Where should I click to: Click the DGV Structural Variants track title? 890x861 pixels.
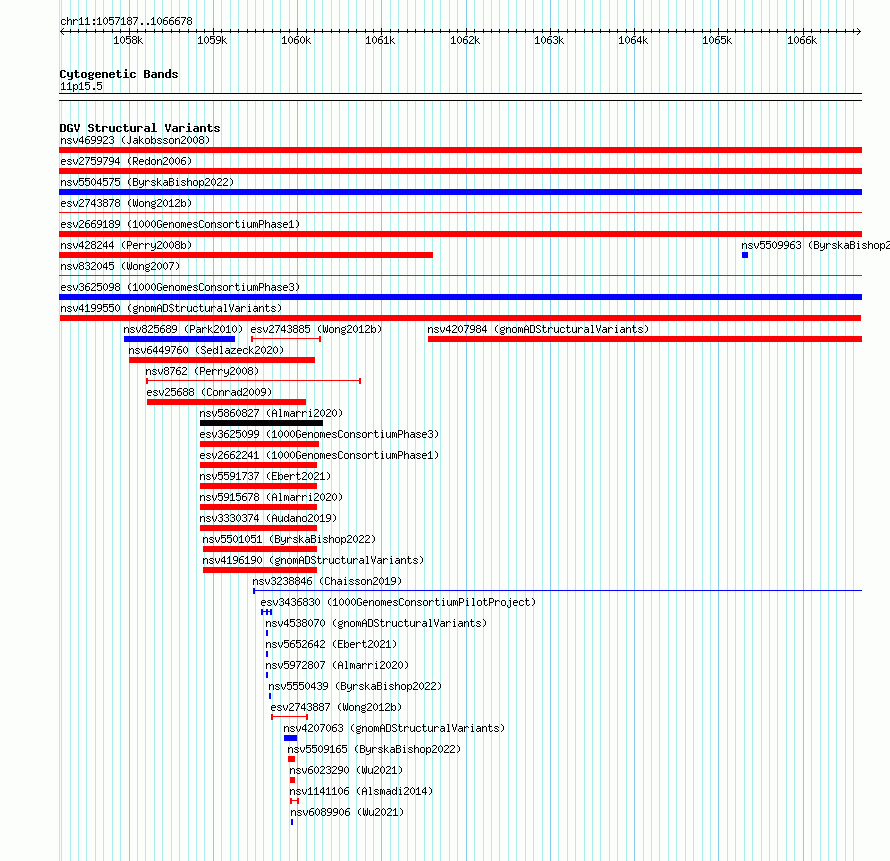coord(140,128)
